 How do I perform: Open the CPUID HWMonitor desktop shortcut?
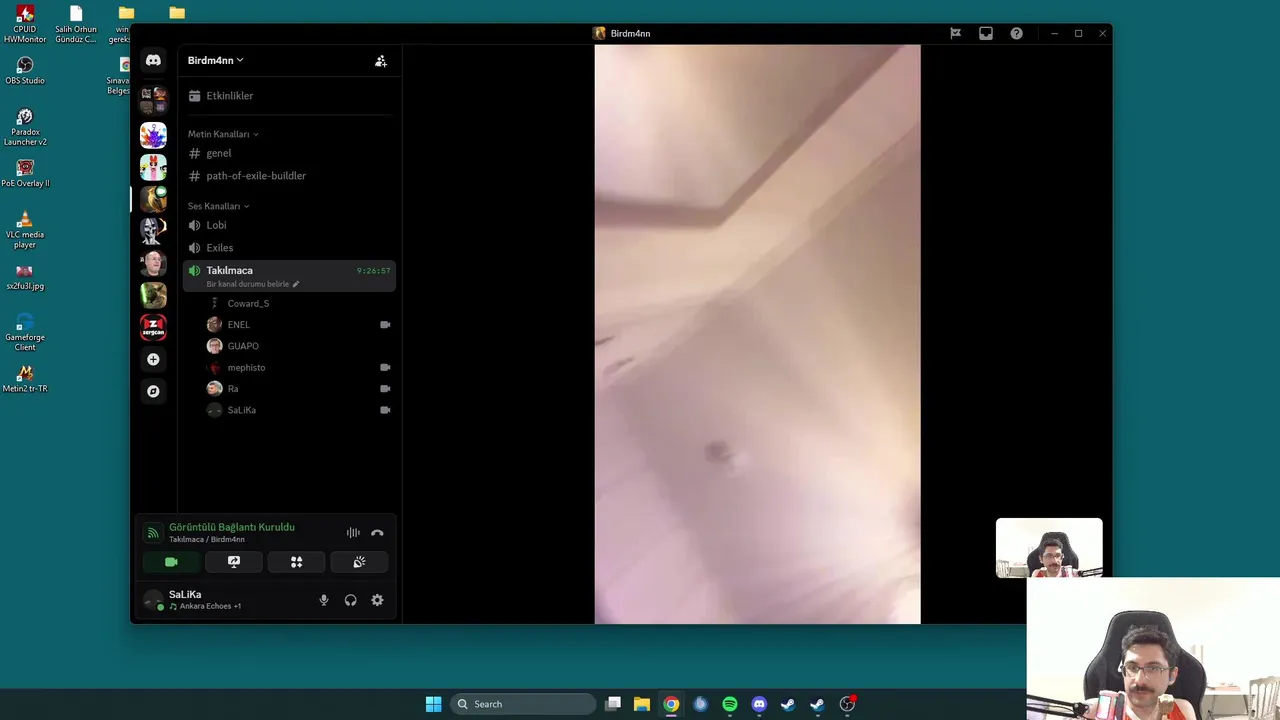[x=25, y=25]
